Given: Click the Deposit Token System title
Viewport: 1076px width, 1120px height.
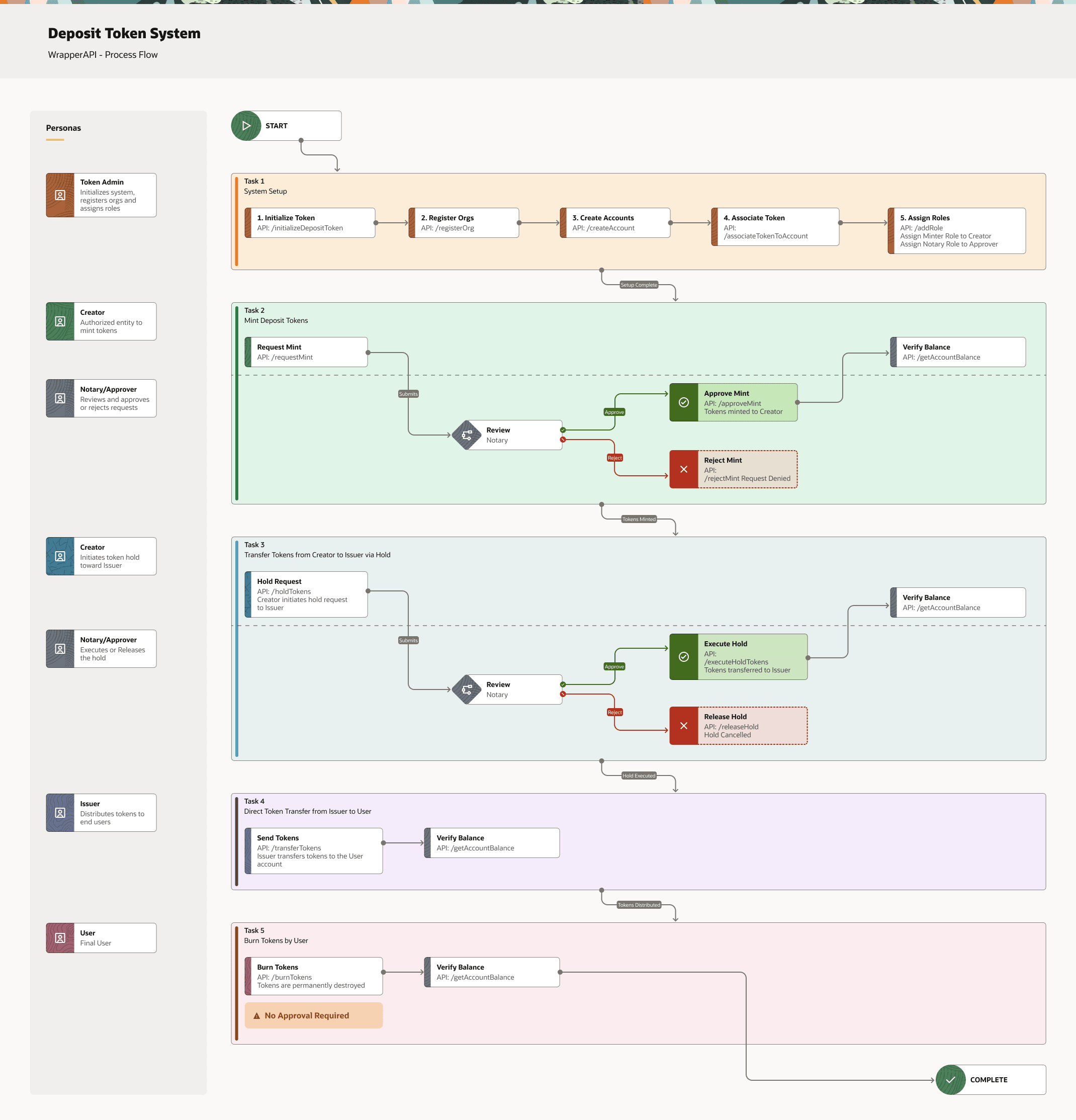Looking at the screenshot, I should coord(124,33).
